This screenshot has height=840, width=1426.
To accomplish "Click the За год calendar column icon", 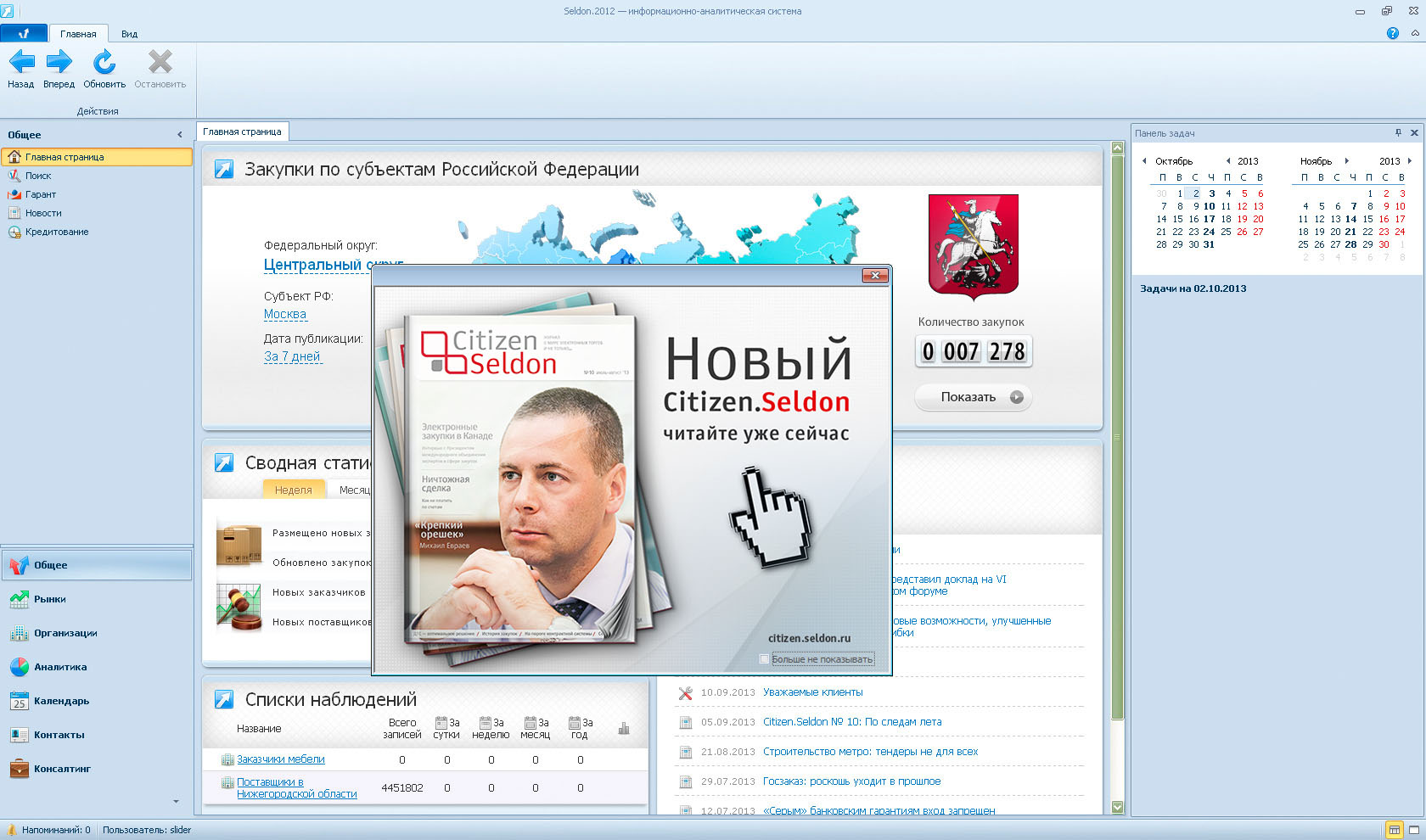I will [575, 723].
